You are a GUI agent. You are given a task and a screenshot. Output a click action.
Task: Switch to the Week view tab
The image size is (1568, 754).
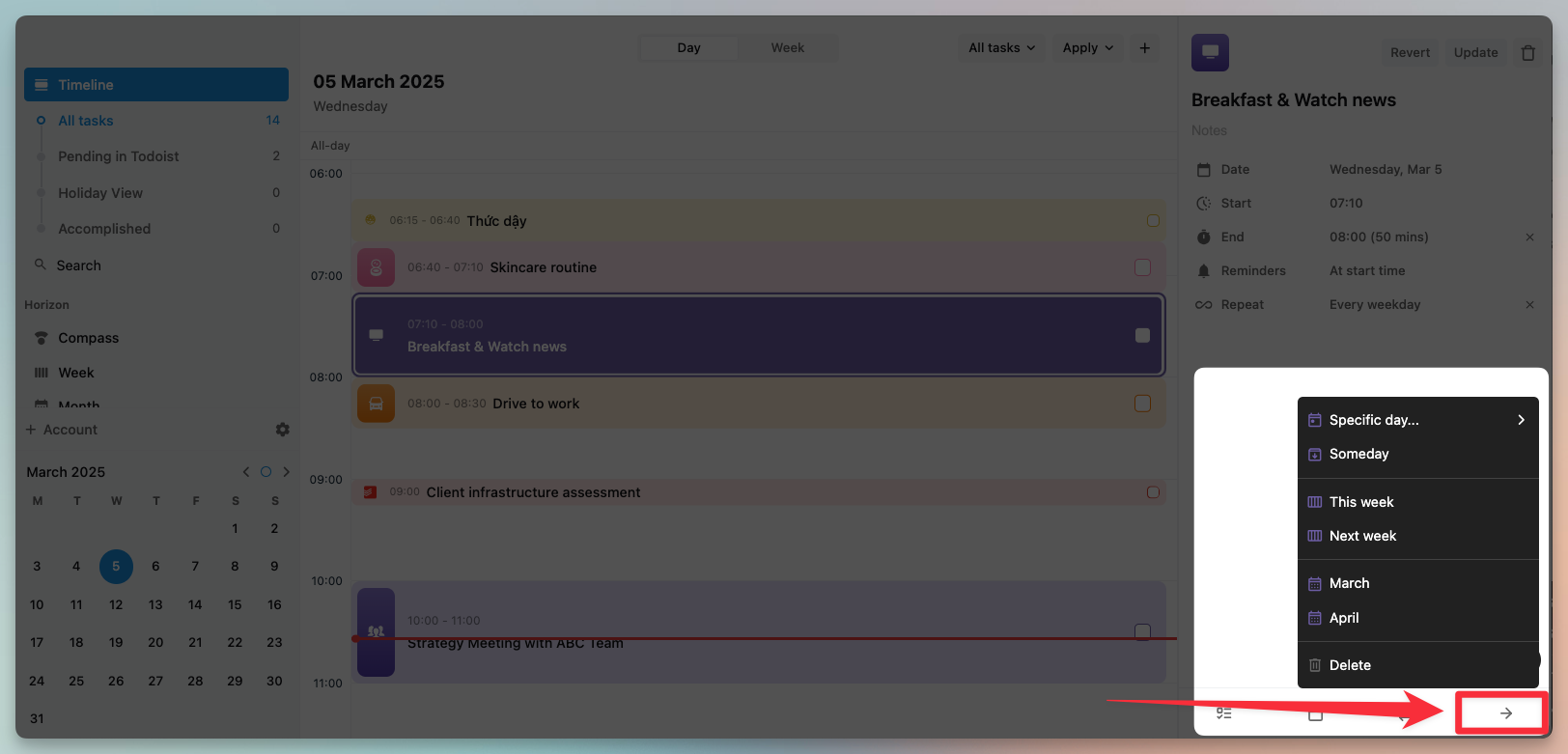coord(787,48)
